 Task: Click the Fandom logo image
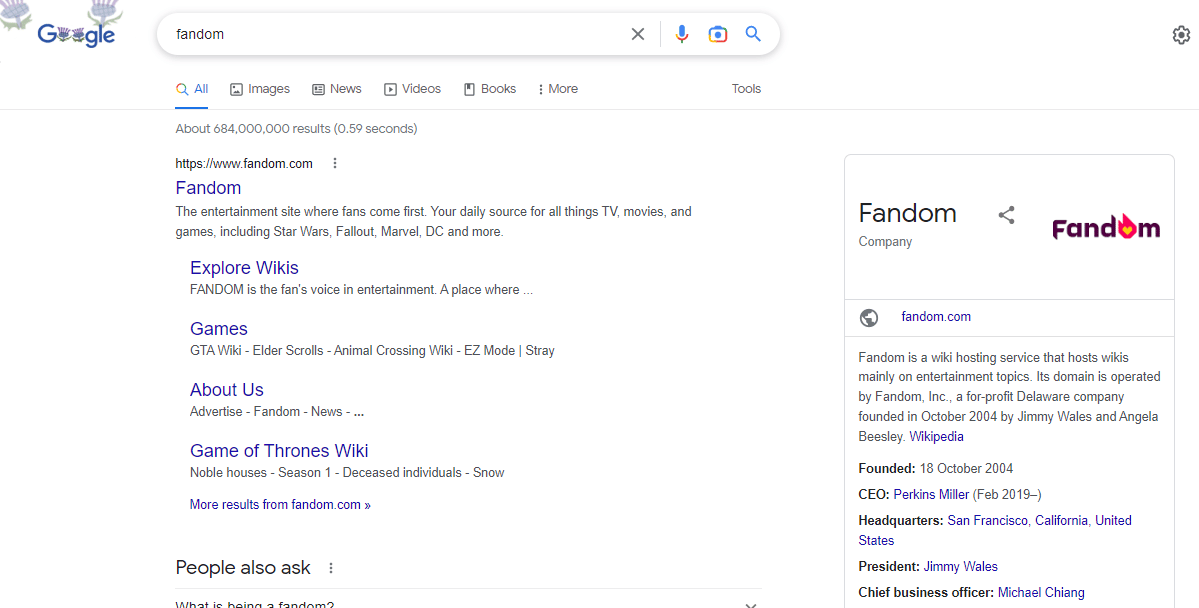[1106, 227]
